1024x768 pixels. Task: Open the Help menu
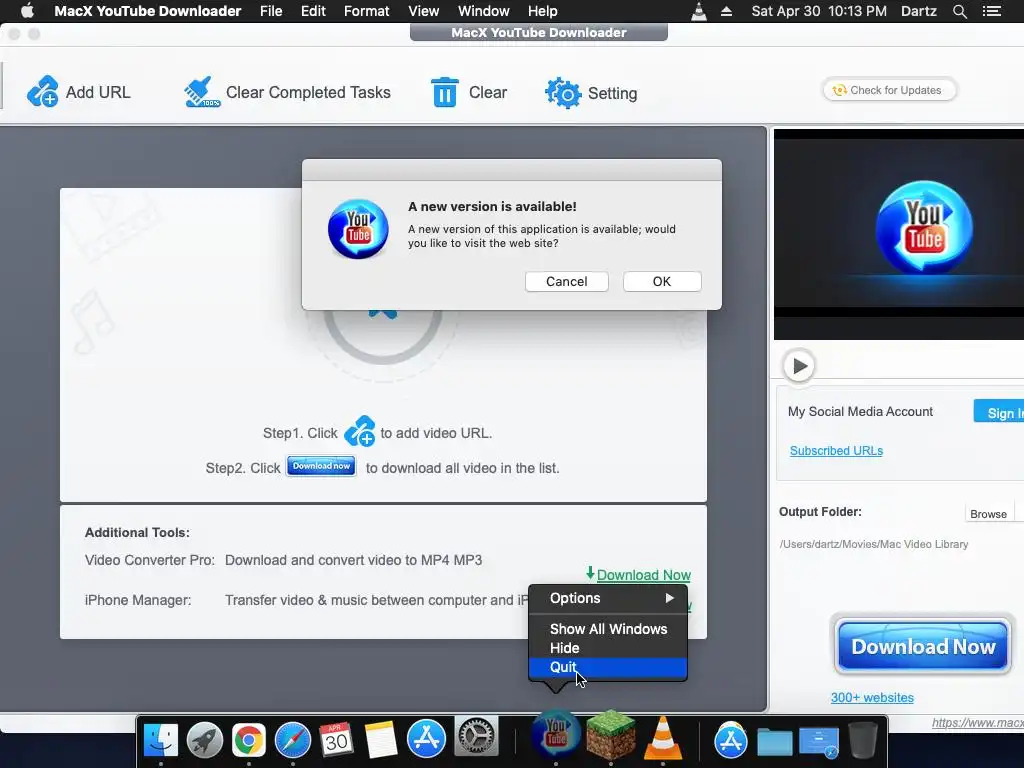(543, 11)
